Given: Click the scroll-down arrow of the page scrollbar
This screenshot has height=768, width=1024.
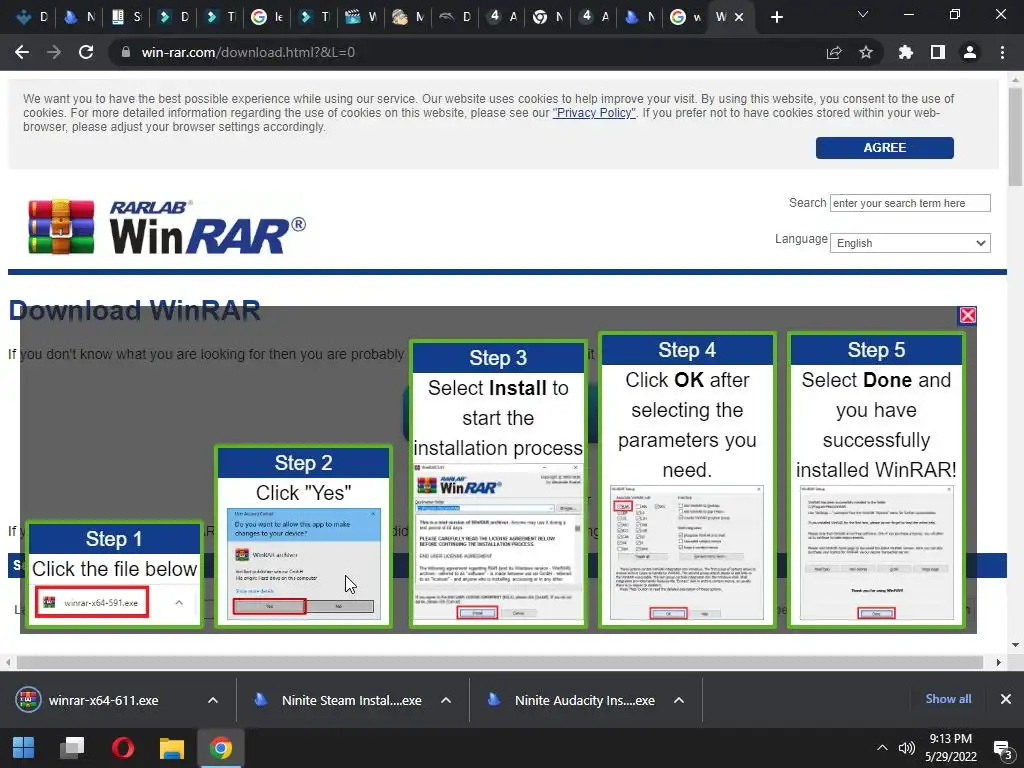Looking at the screenshot, I should click(x=1015, y=645).
